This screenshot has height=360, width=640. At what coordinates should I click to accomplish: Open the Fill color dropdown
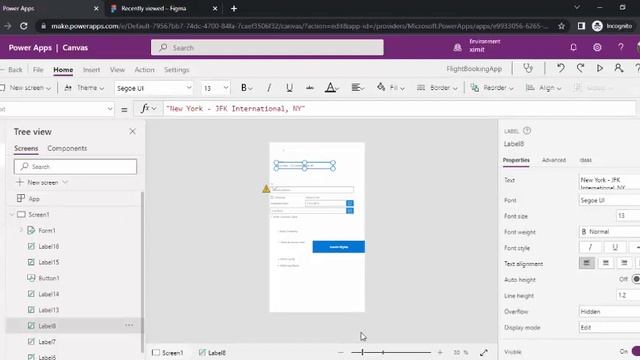[391, 88]
